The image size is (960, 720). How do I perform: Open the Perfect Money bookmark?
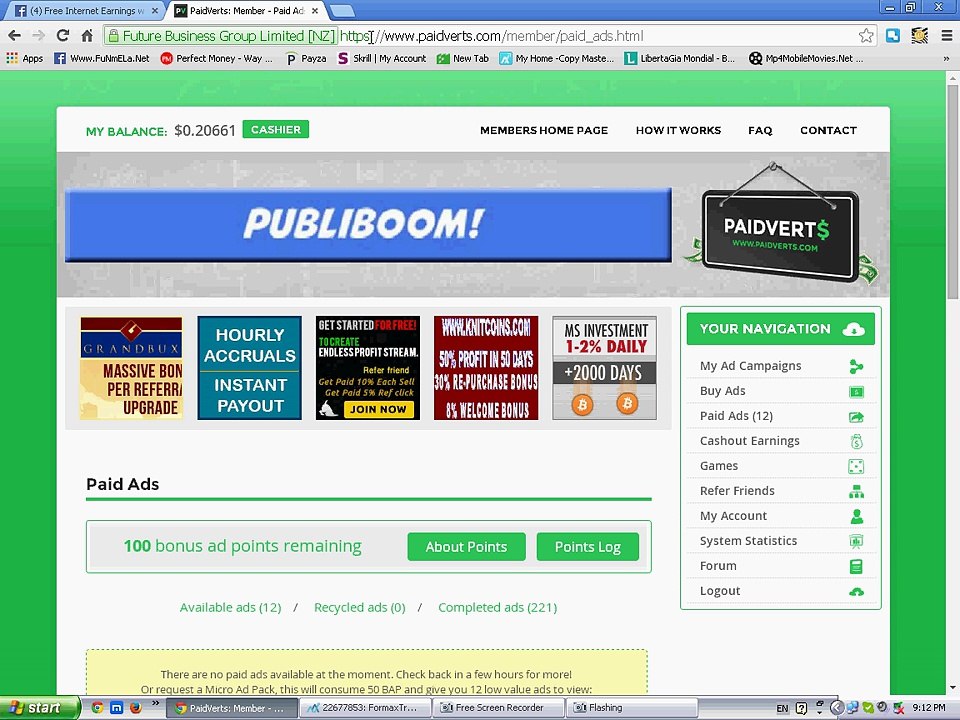[x=217, y=58]
